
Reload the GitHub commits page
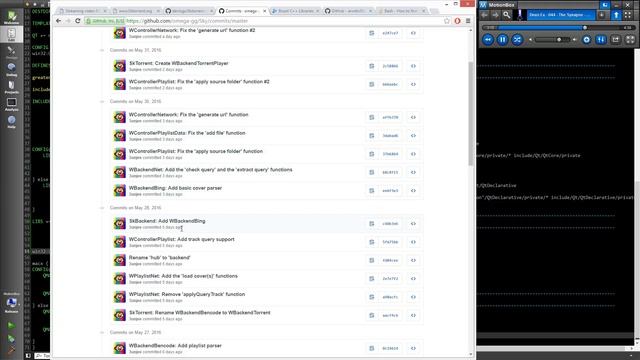[x=78, y=21]
